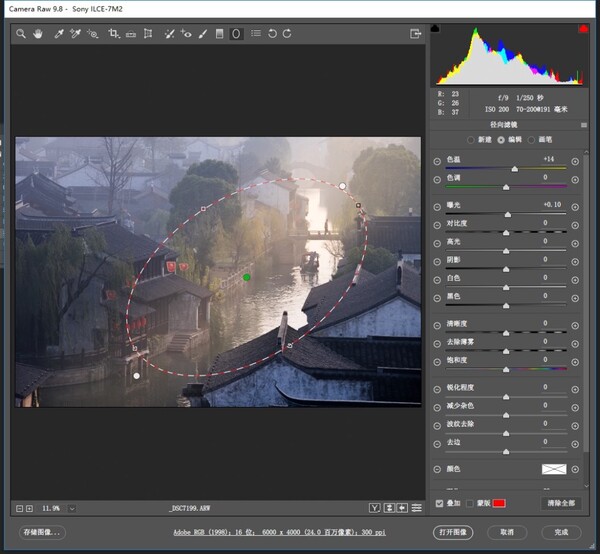
Task: Select the Spot Removal tool
Action: pyautogui.click(x=169, y=34)
